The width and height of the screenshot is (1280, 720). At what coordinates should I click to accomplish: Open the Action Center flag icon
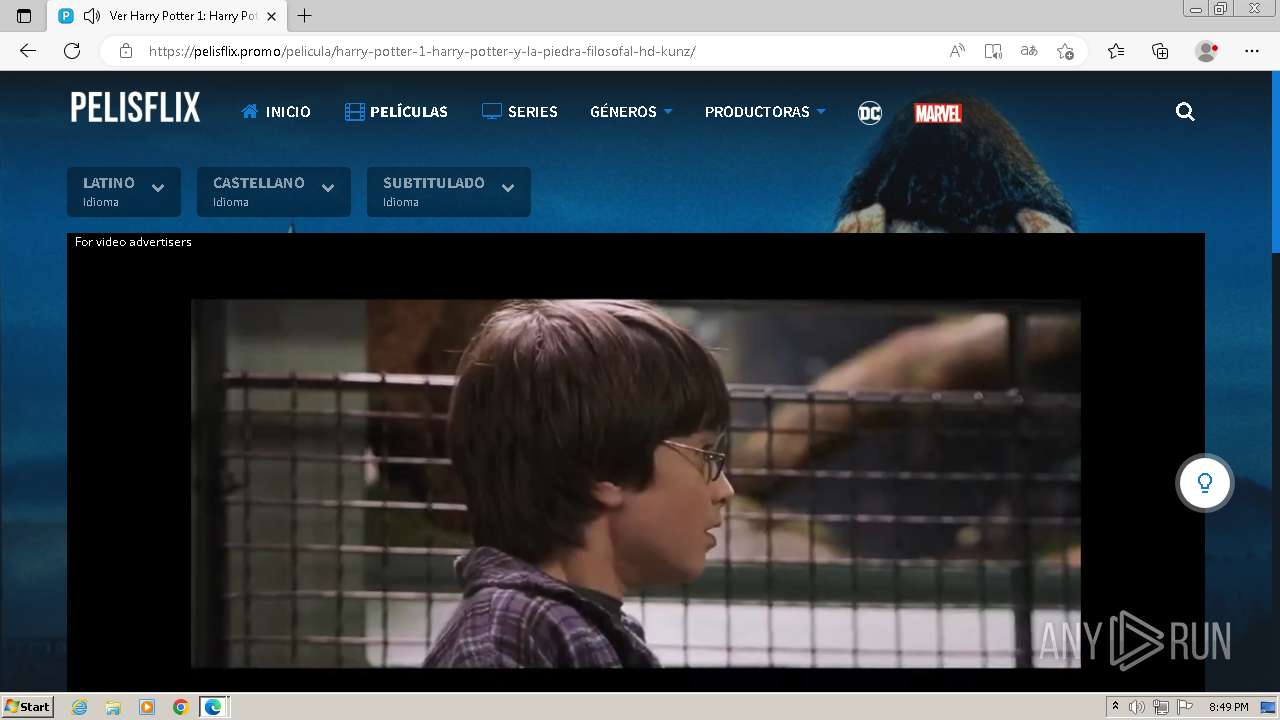[x=1184, y=707]
